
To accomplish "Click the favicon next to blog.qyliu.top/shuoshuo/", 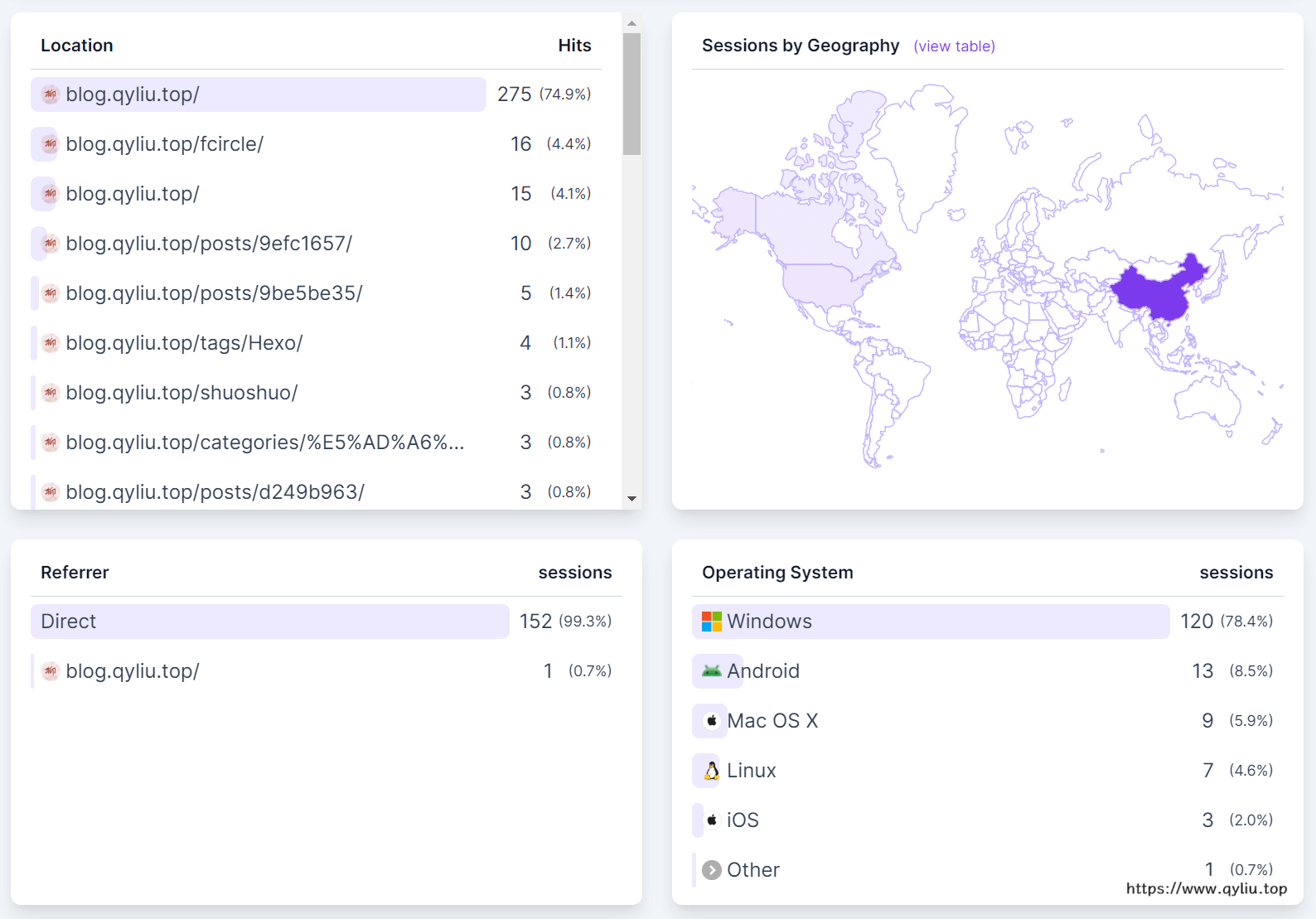I will coord(51,393).
